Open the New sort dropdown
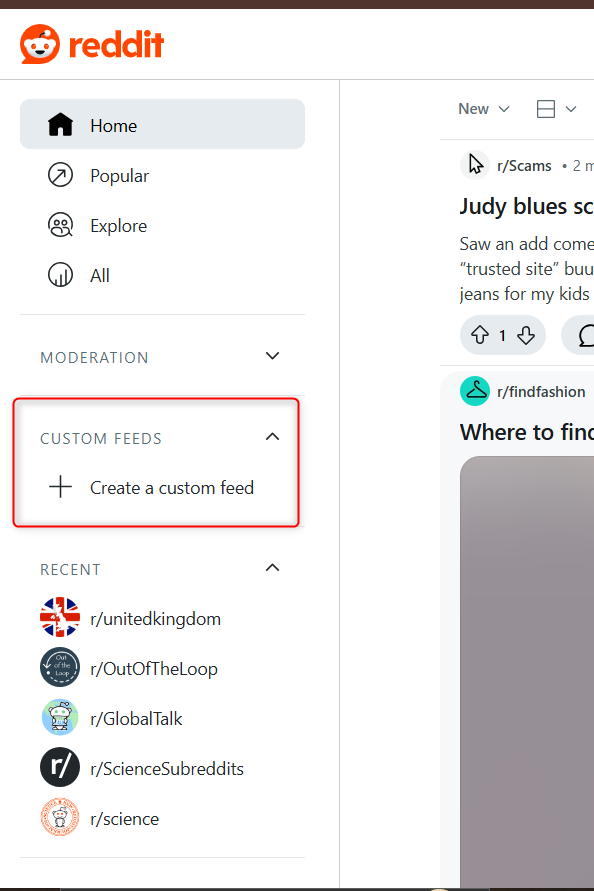Screen dimensions: 594x891 (x=484, y=108)
